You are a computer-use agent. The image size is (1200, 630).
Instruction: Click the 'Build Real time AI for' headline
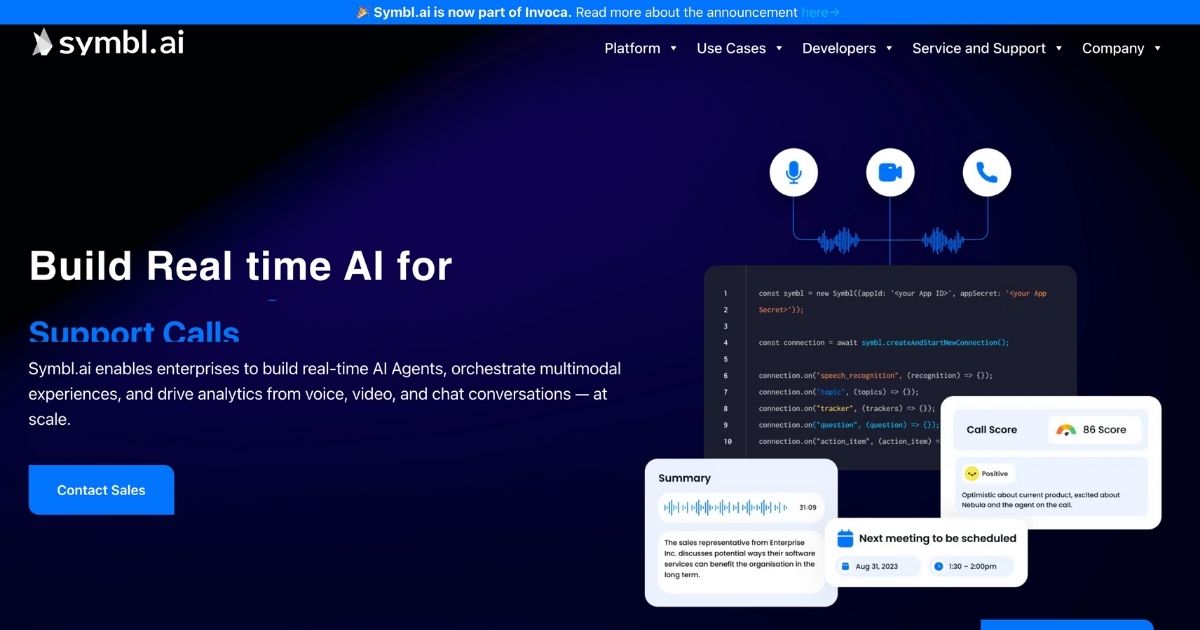241,266
